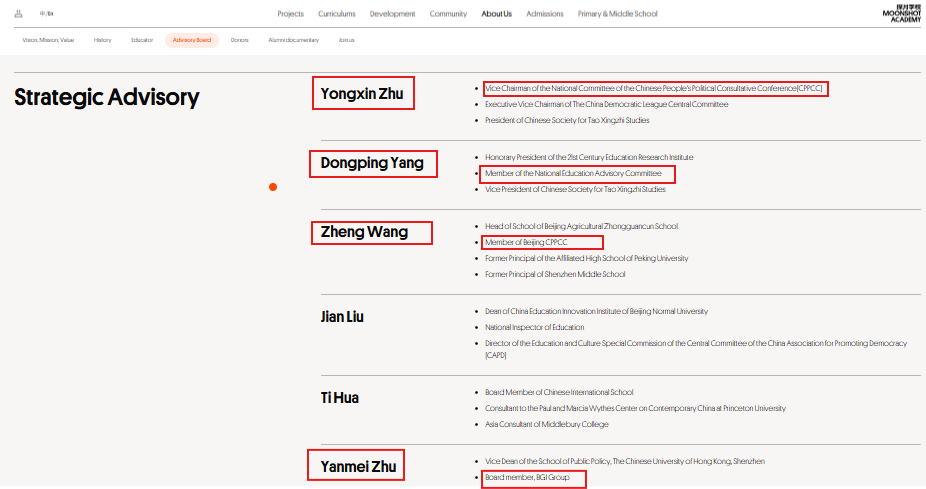Select the Advisory Board sub-tab
Viewport: 926px width, 489px height.
[192, 40]
